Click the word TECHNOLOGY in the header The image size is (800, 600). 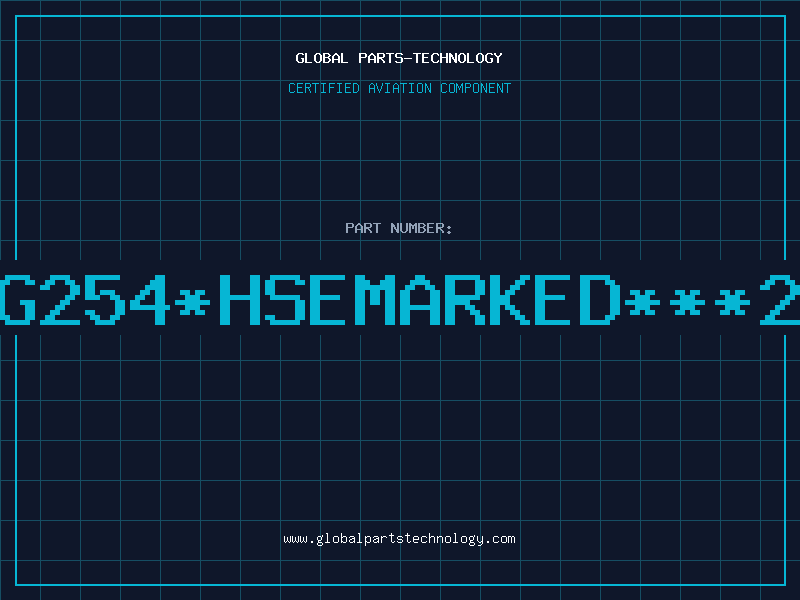458,58
